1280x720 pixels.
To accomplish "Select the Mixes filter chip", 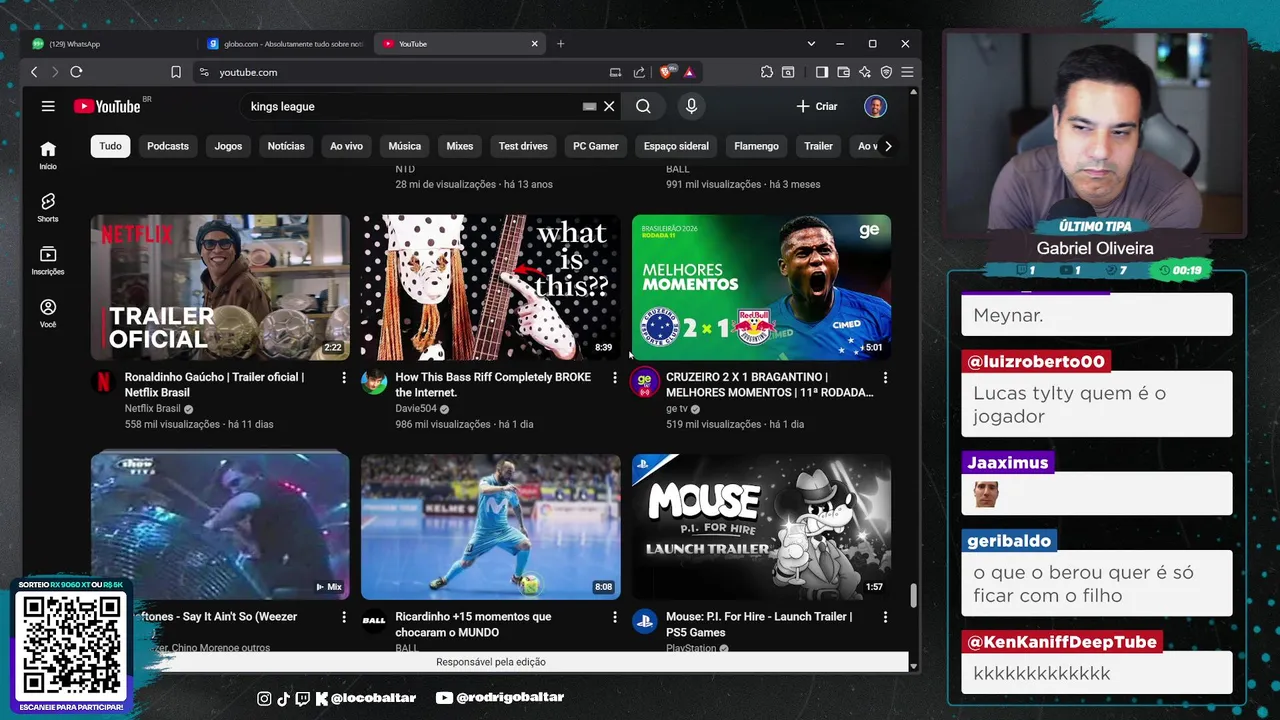I will click(460, 146).
